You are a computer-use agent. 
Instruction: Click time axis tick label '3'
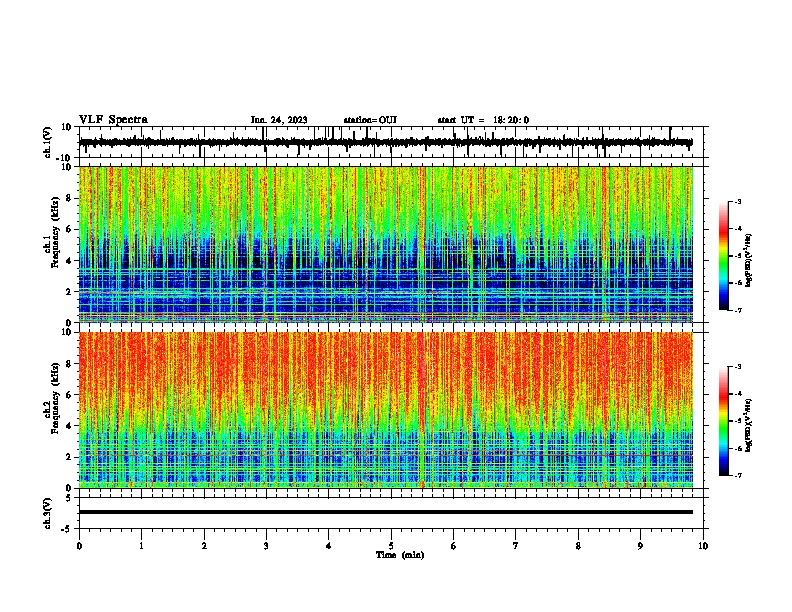coord(266,546)
